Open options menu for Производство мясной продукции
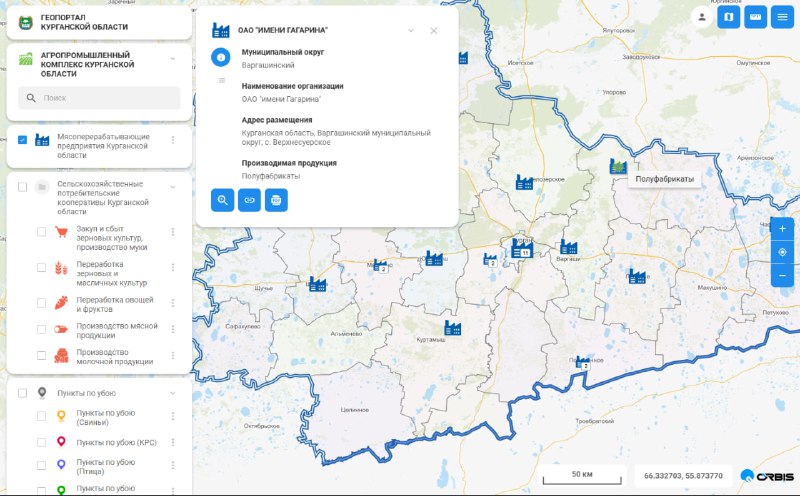 (172, 329)
